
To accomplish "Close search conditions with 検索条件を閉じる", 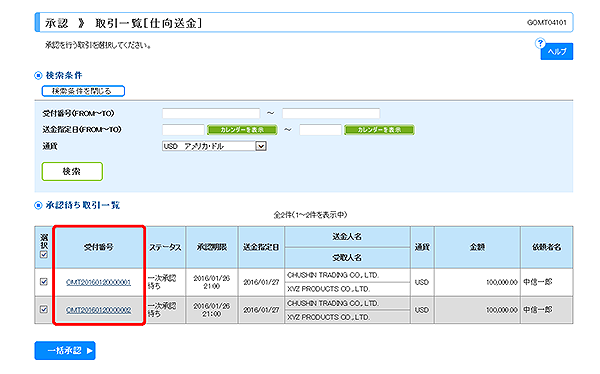I will point(83,91).
